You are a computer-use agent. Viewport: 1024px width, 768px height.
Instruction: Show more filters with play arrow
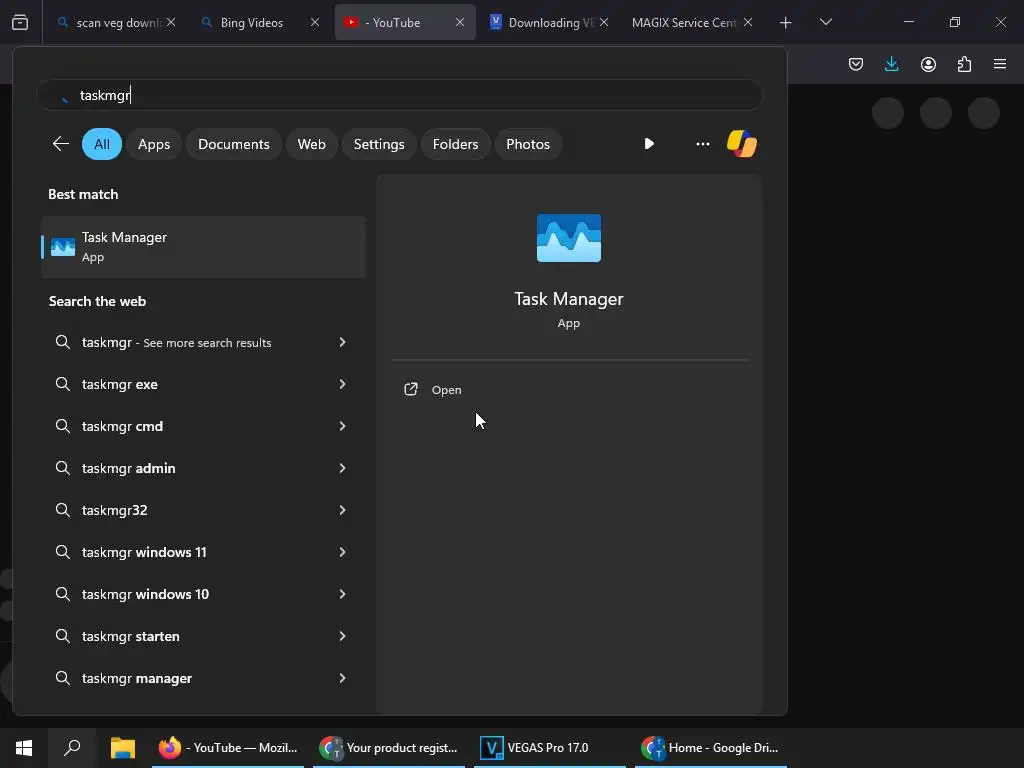[x=648, y=144]
